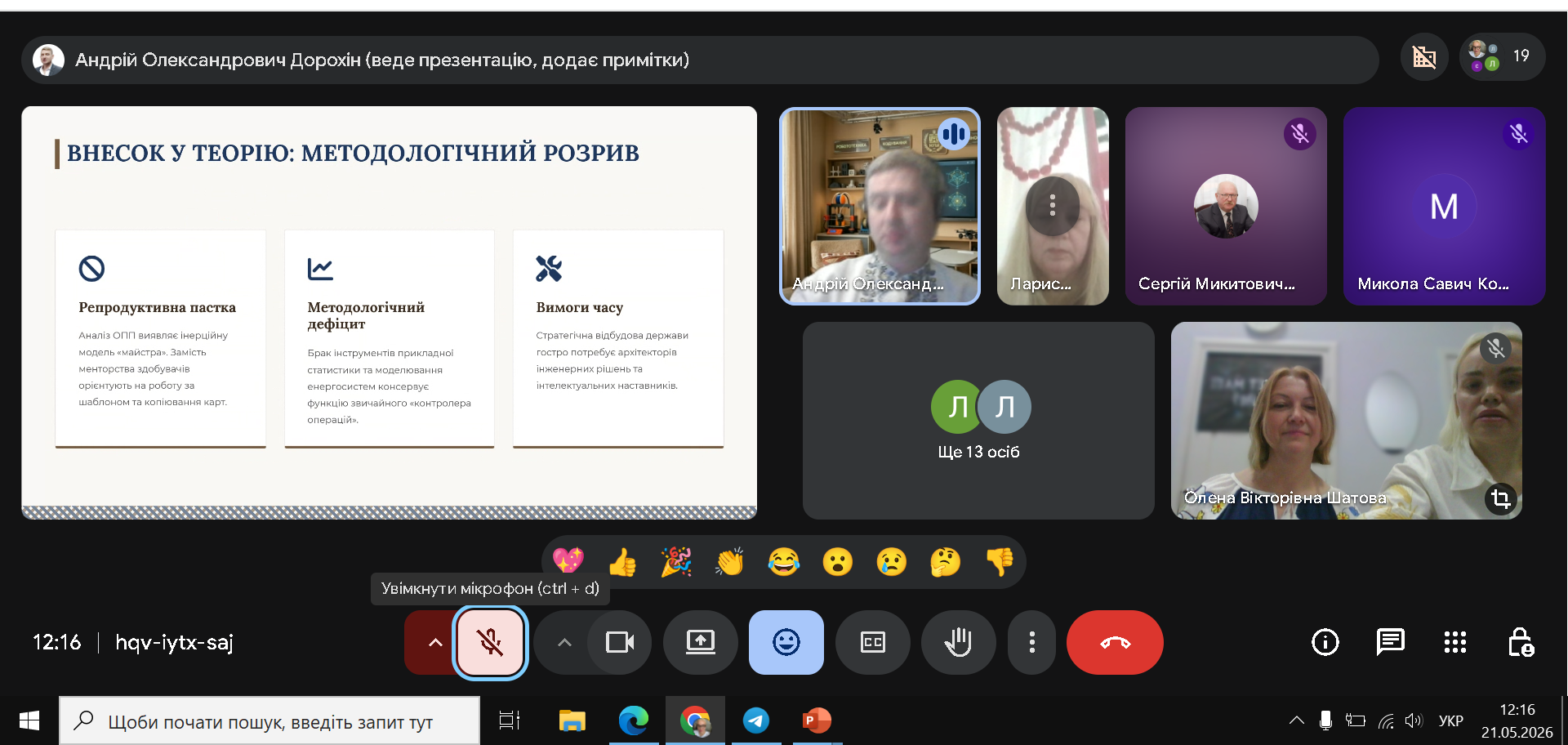Open meeting details info icon

click(1325, 643)
